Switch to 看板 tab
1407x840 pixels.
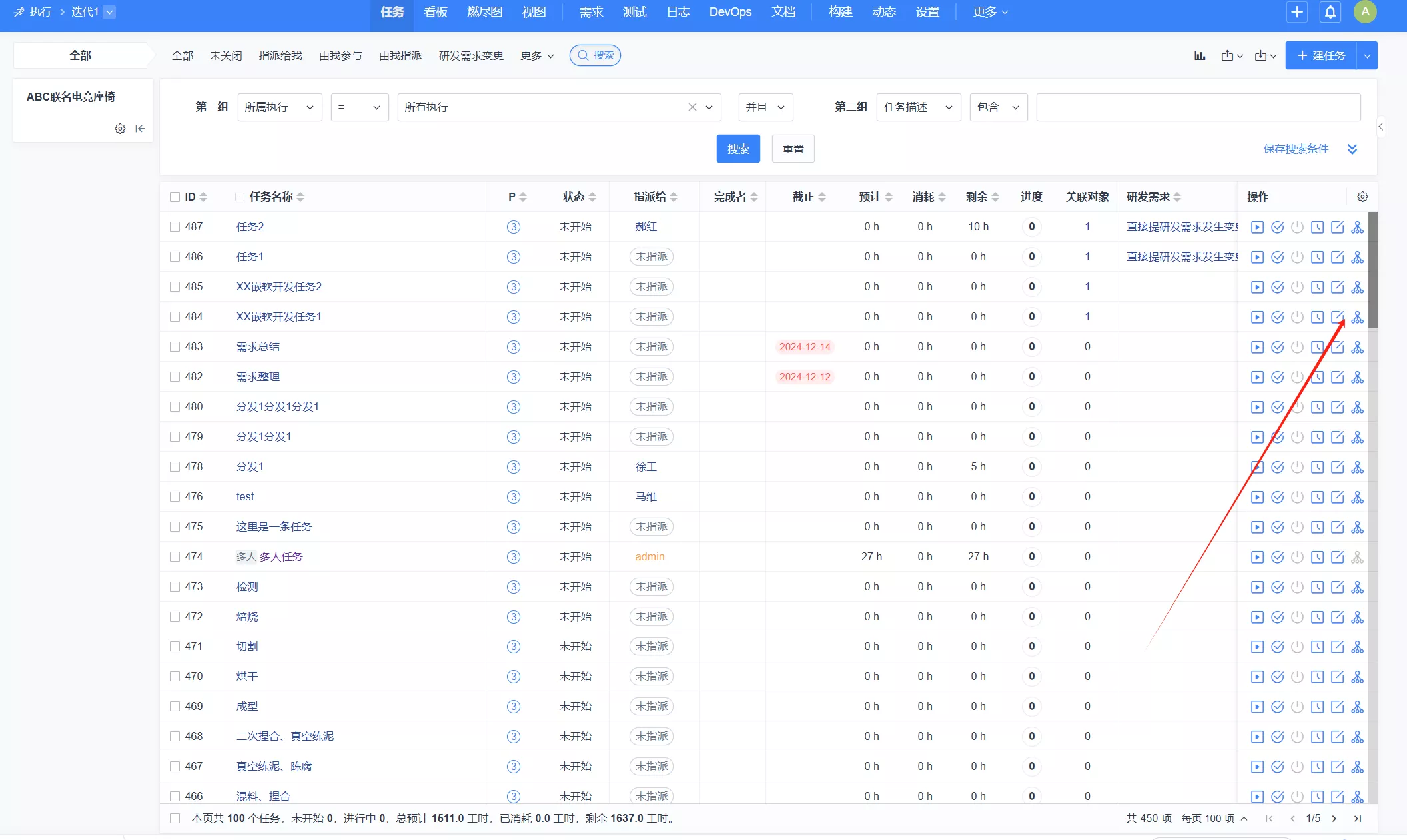tap(436, 12)
